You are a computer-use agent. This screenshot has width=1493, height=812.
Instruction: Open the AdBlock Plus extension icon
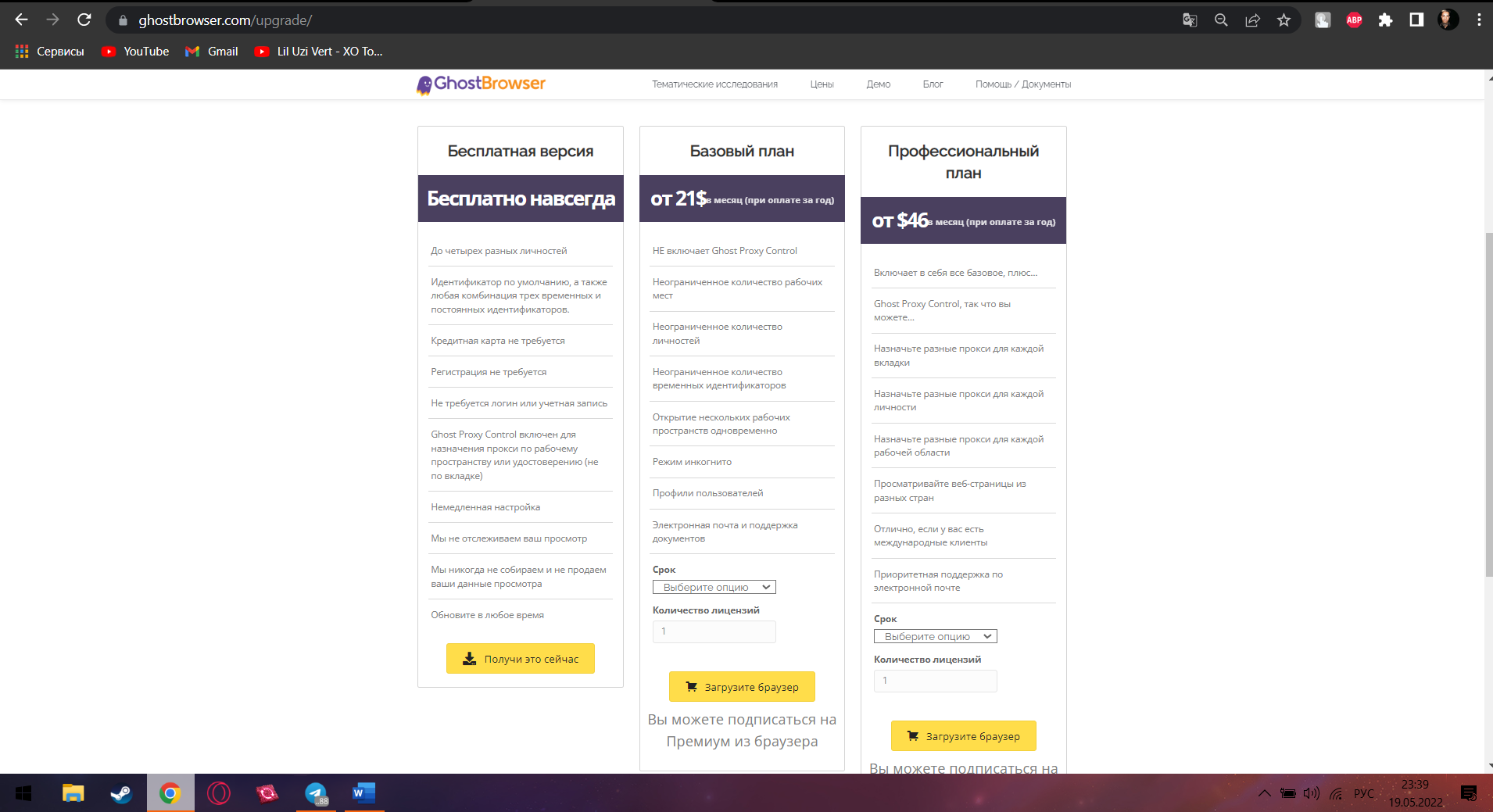(x=1354, y=20)
